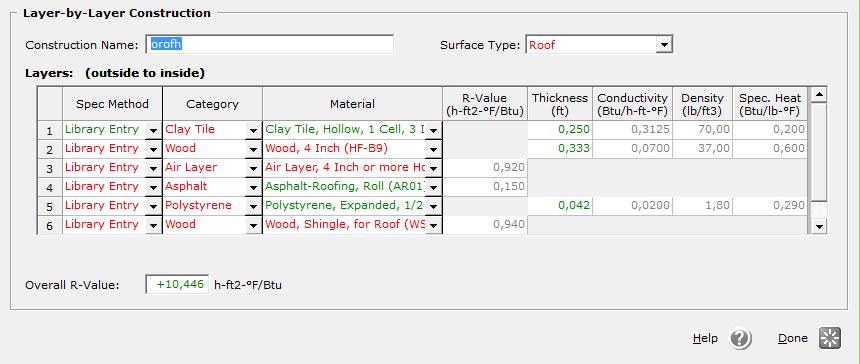
Task: Select the row 3 header
Action: pyautogui.click(x=50, y=168)
